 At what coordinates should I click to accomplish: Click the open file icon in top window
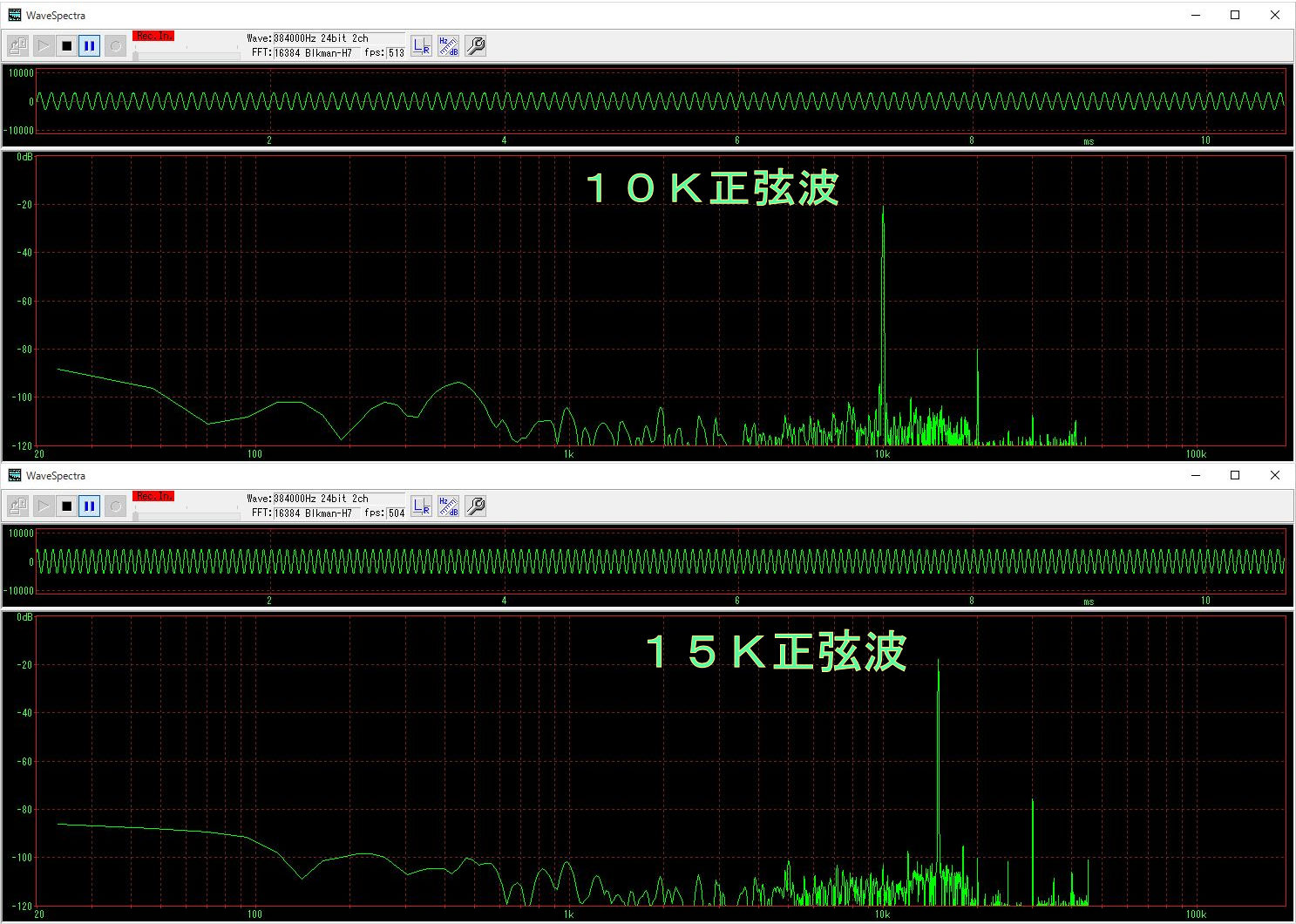[x=17, y=45]
